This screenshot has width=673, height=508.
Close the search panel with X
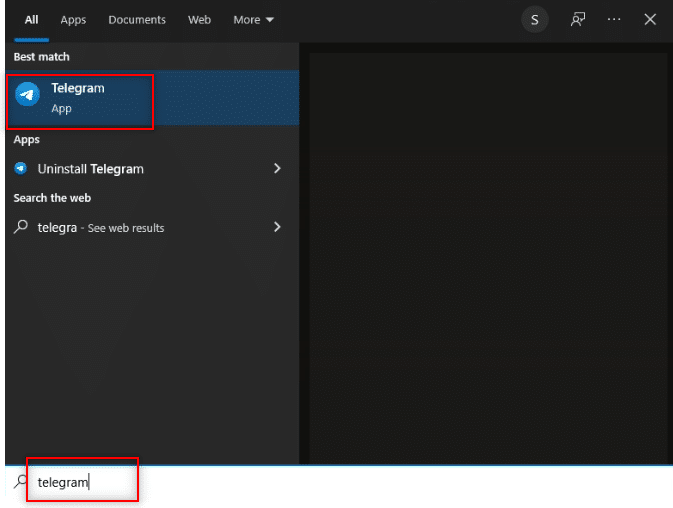[650, 19]
